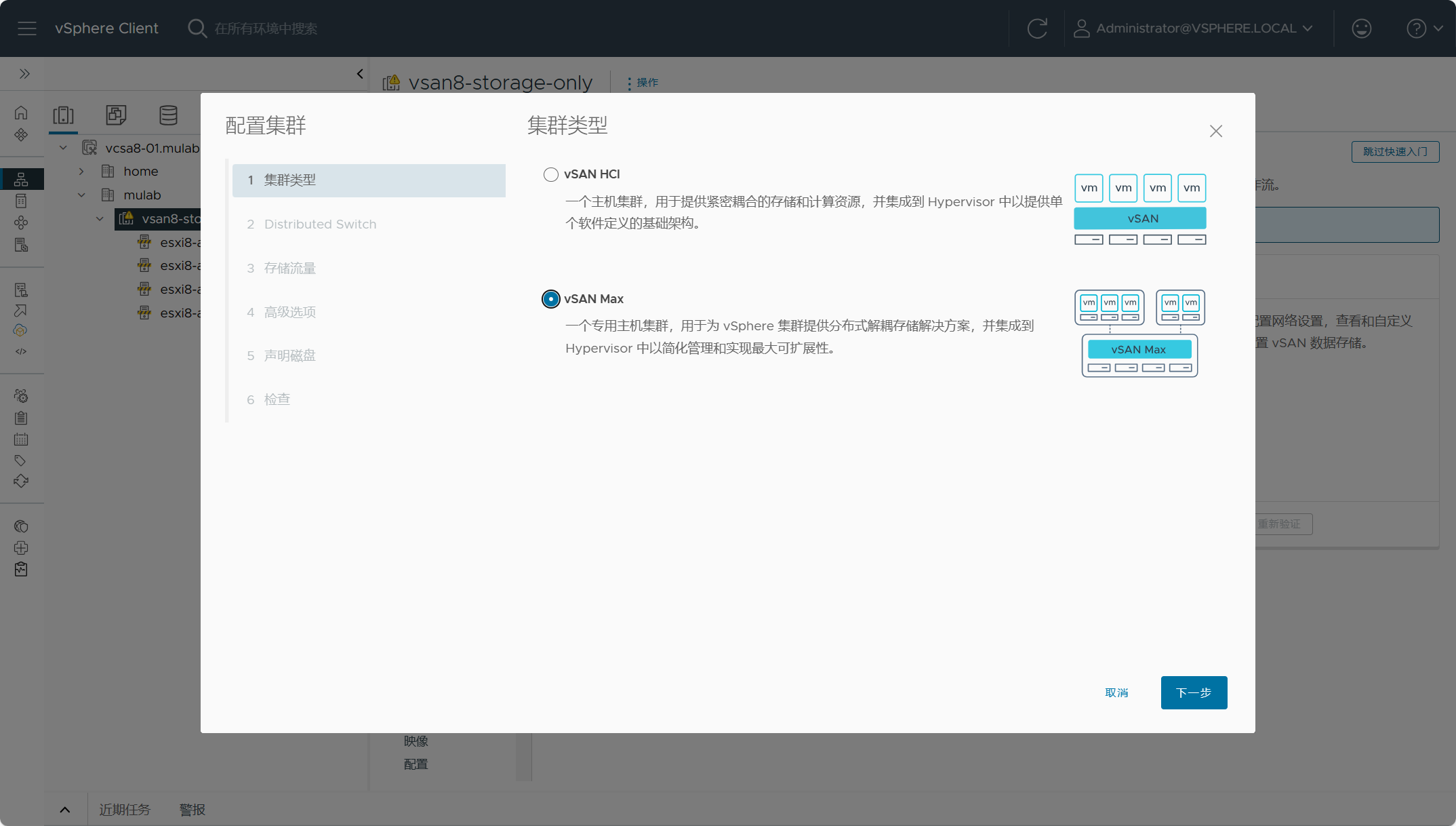The height and width of the screenshot is (826, 1456).
Task: Open Lifecycle Manager sidebar icon
Action: 21,481
